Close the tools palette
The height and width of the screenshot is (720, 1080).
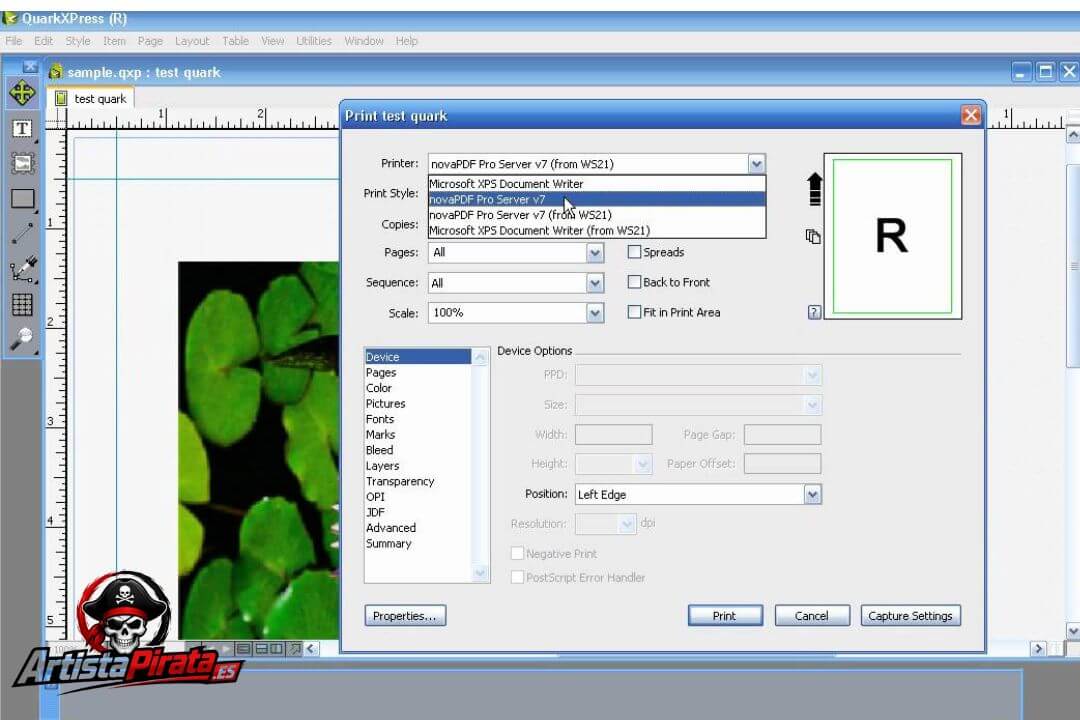coord(30,66)
